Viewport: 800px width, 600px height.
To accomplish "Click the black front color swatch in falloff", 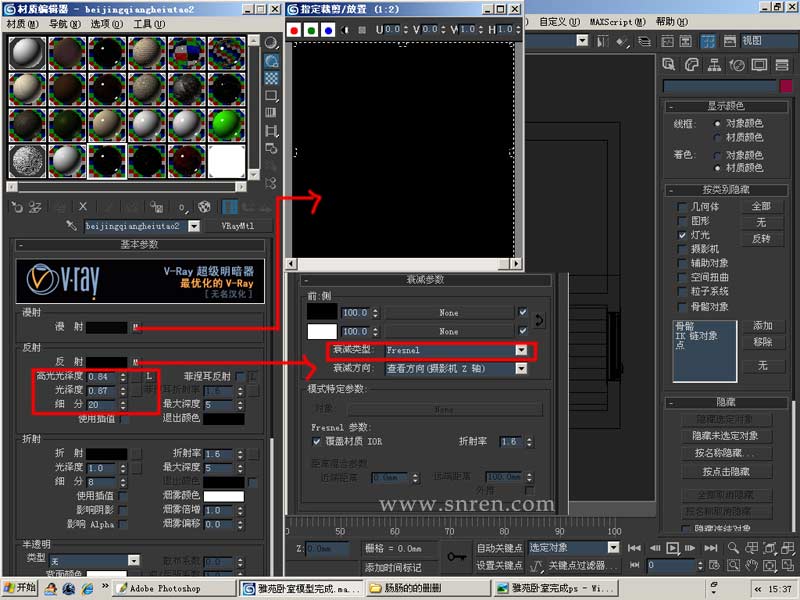I will tap(322, 312).
